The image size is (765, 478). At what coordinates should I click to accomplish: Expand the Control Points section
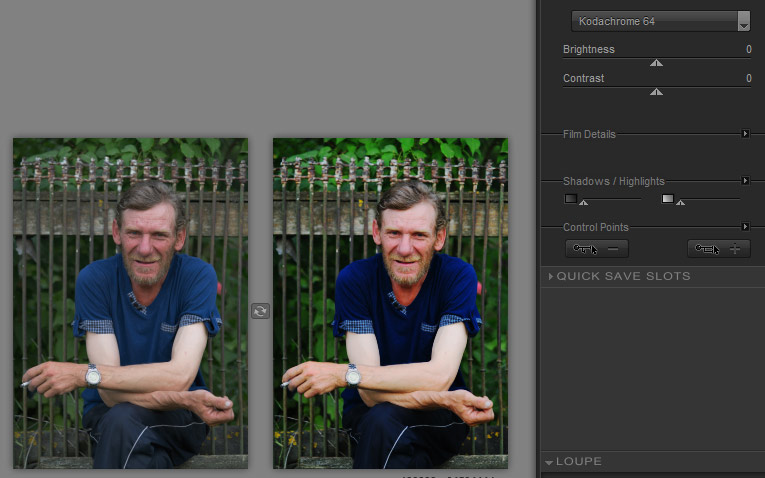(745, 227)
